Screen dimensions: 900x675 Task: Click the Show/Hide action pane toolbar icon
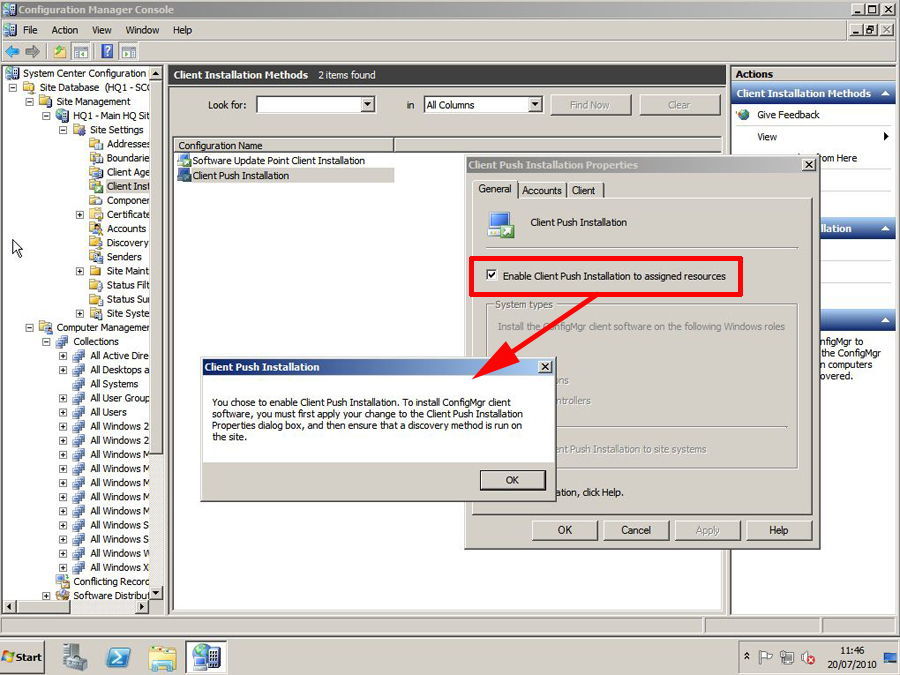pos(129,52)
